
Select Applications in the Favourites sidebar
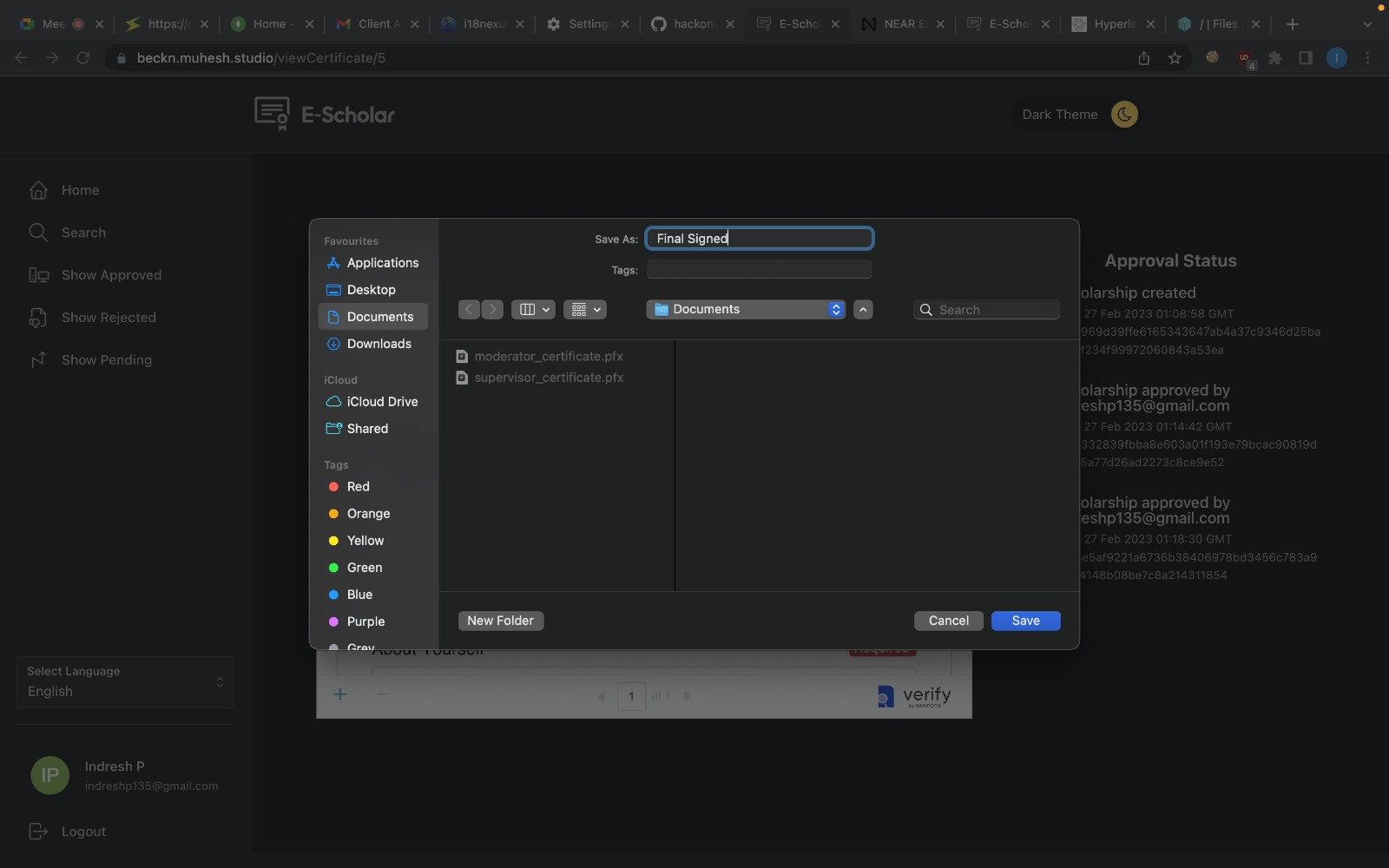point(373,263)
